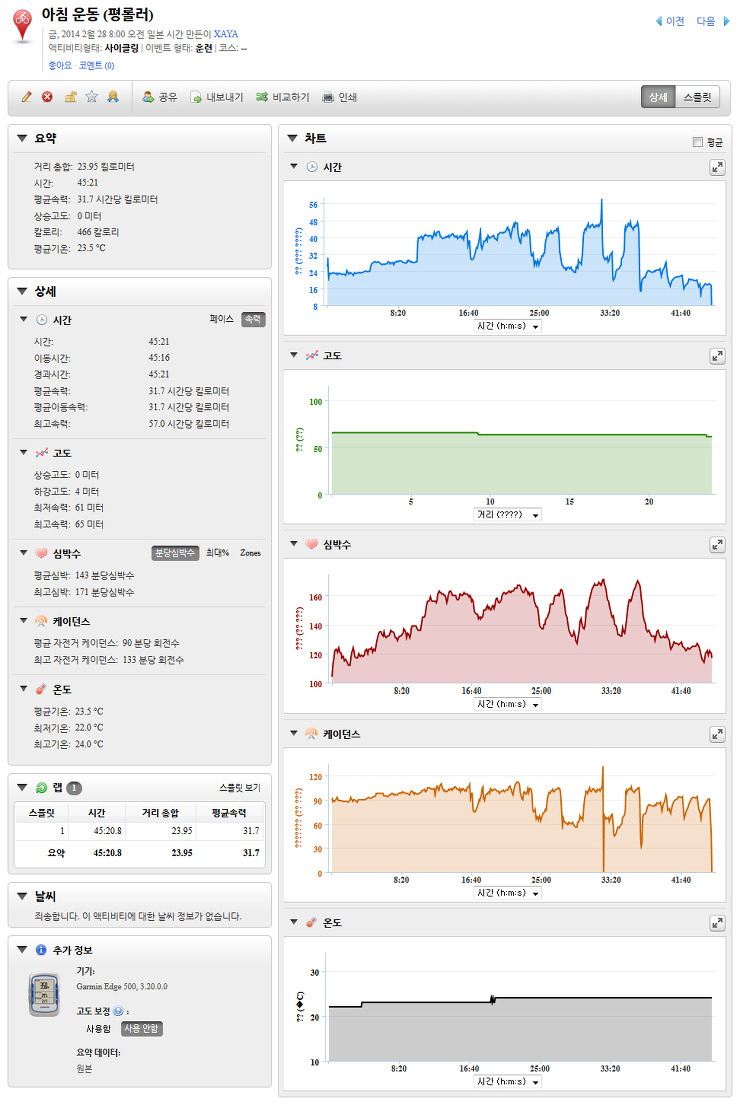The height and width of the screenshot is (1105, 740).
Task: Click the cadence icon in 케이던스 chart header
Action: point(312,734)
